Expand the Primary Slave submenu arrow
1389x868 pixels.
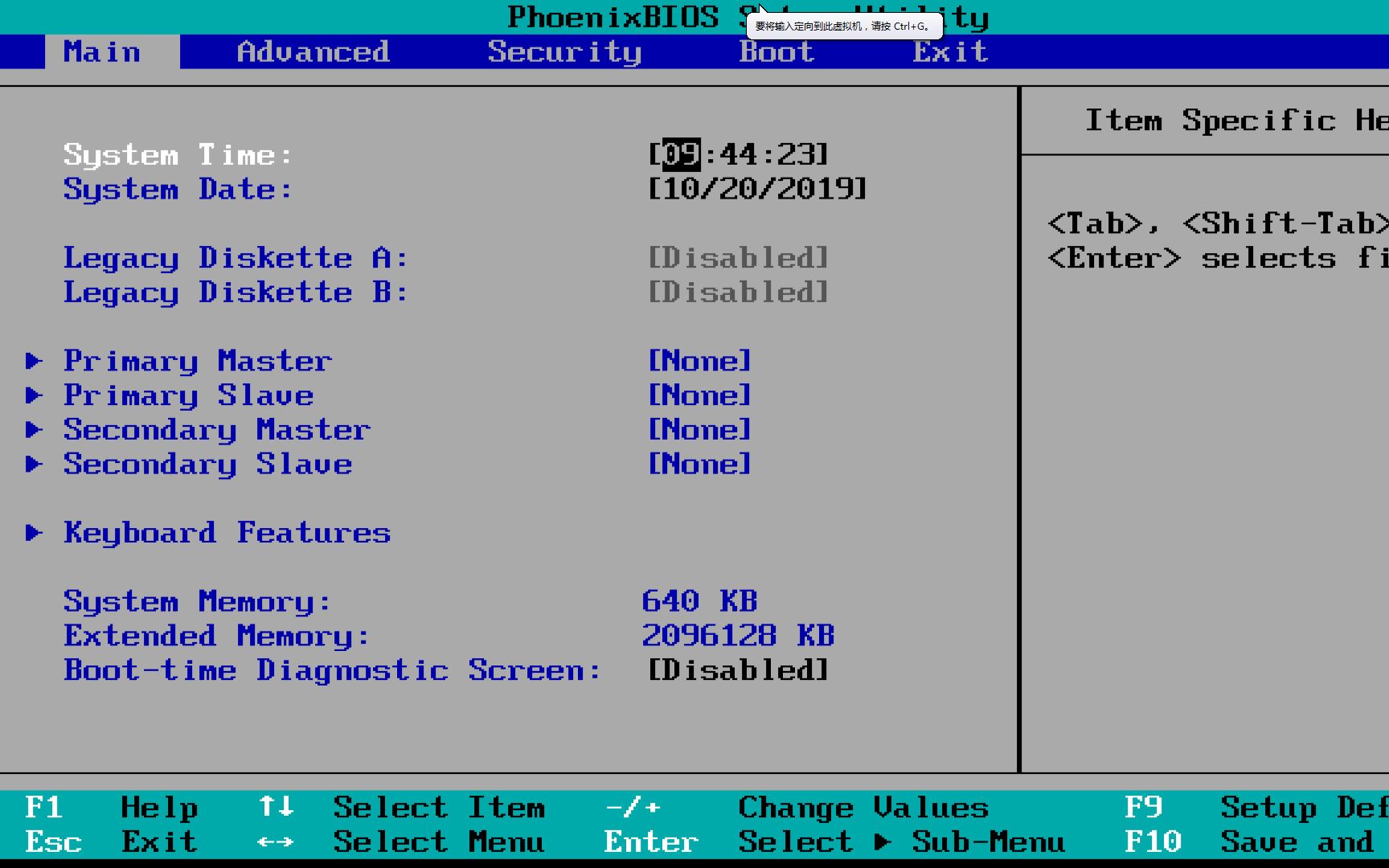pyautogui.click(x=34, y=395)
